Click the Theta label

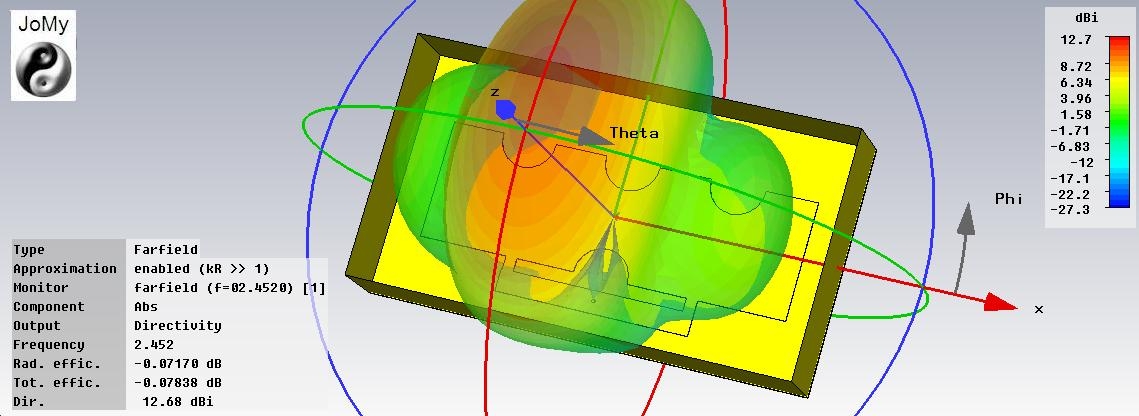[x=634, y=133]
